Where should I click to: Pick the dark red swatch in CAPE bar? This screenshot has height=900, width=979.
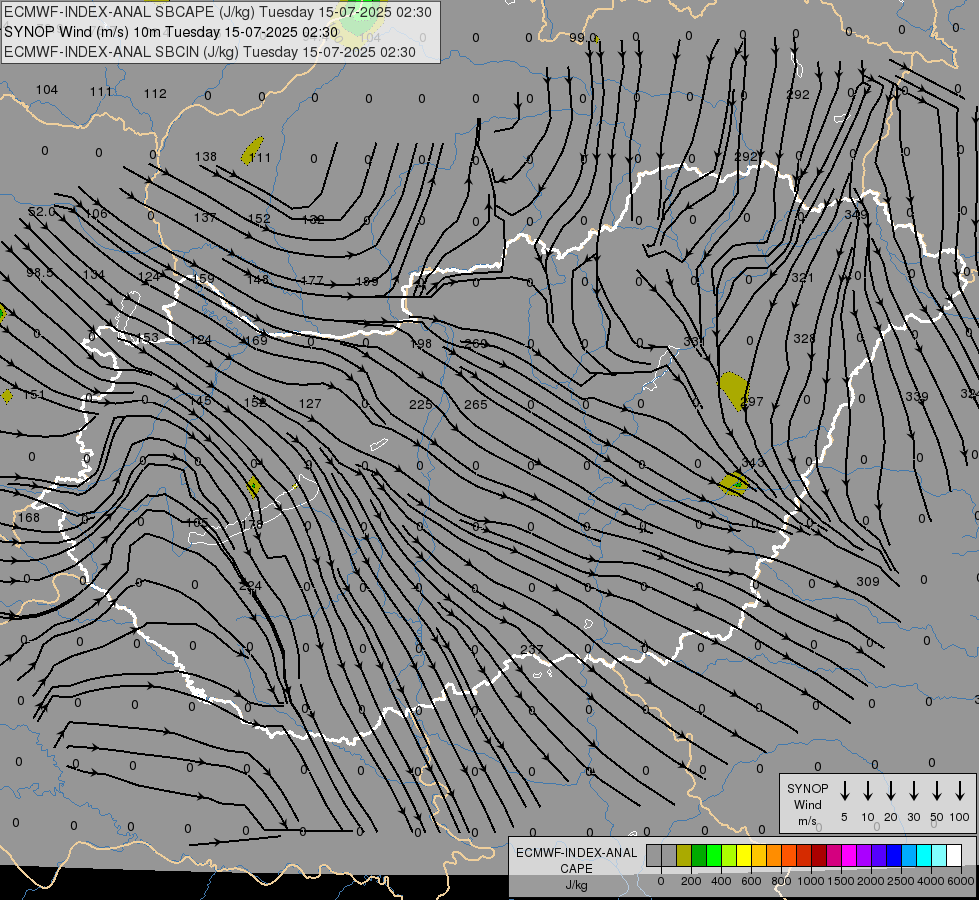point(819,855)
